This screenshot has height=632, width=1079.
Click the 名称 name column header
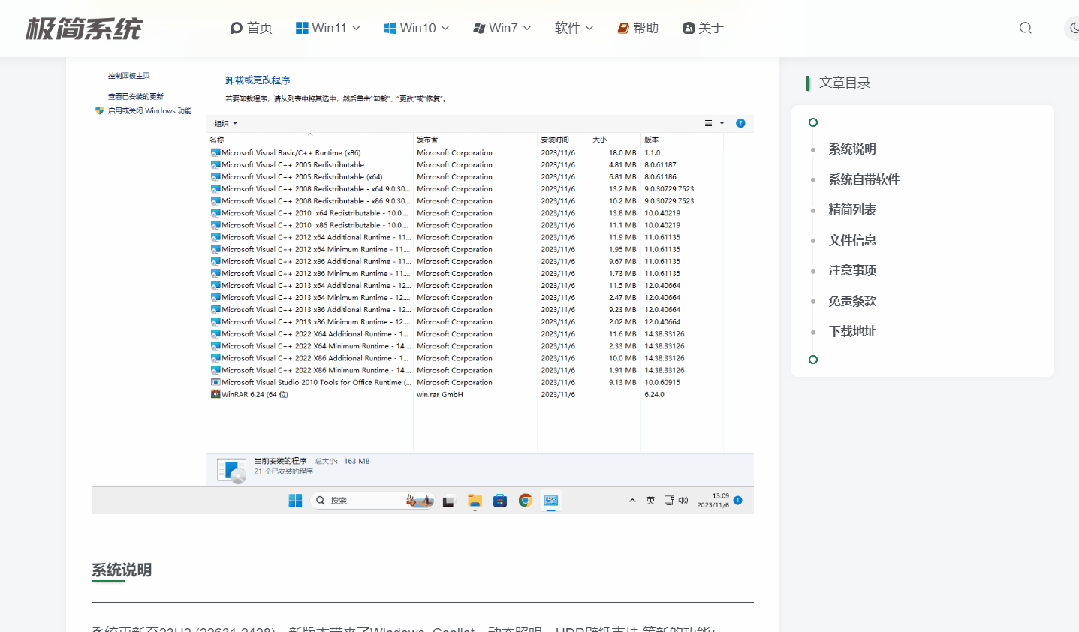pos(217,140)
